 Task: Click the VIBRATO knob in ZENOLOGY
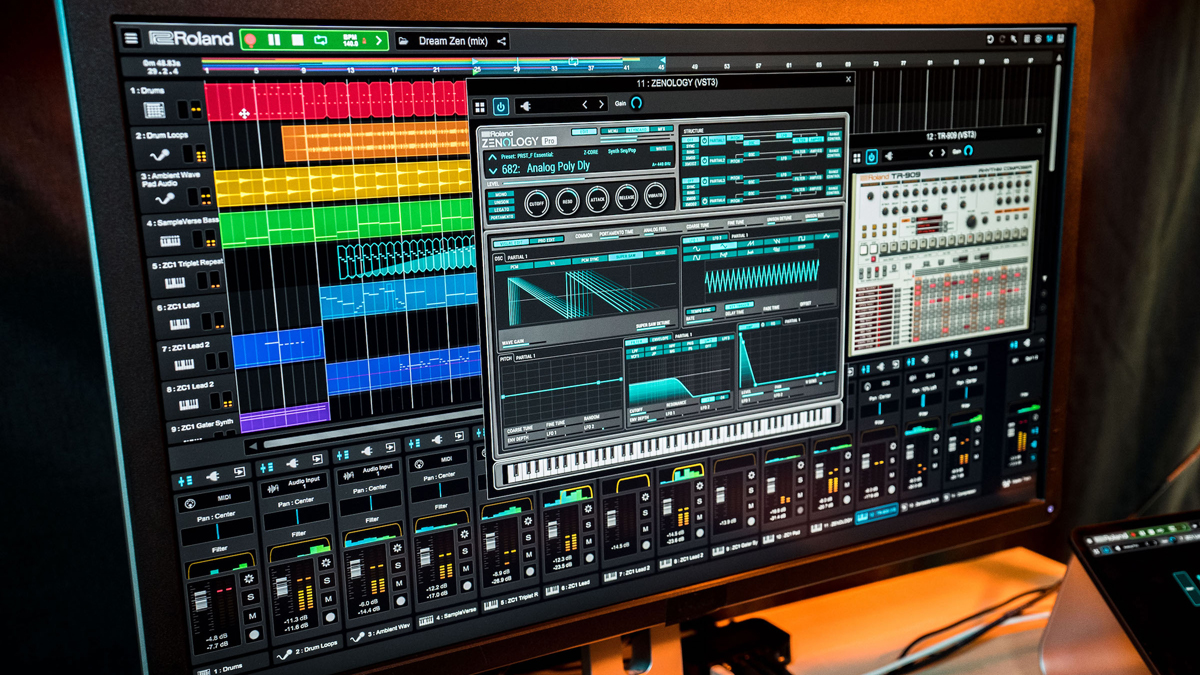click(655, 195)
